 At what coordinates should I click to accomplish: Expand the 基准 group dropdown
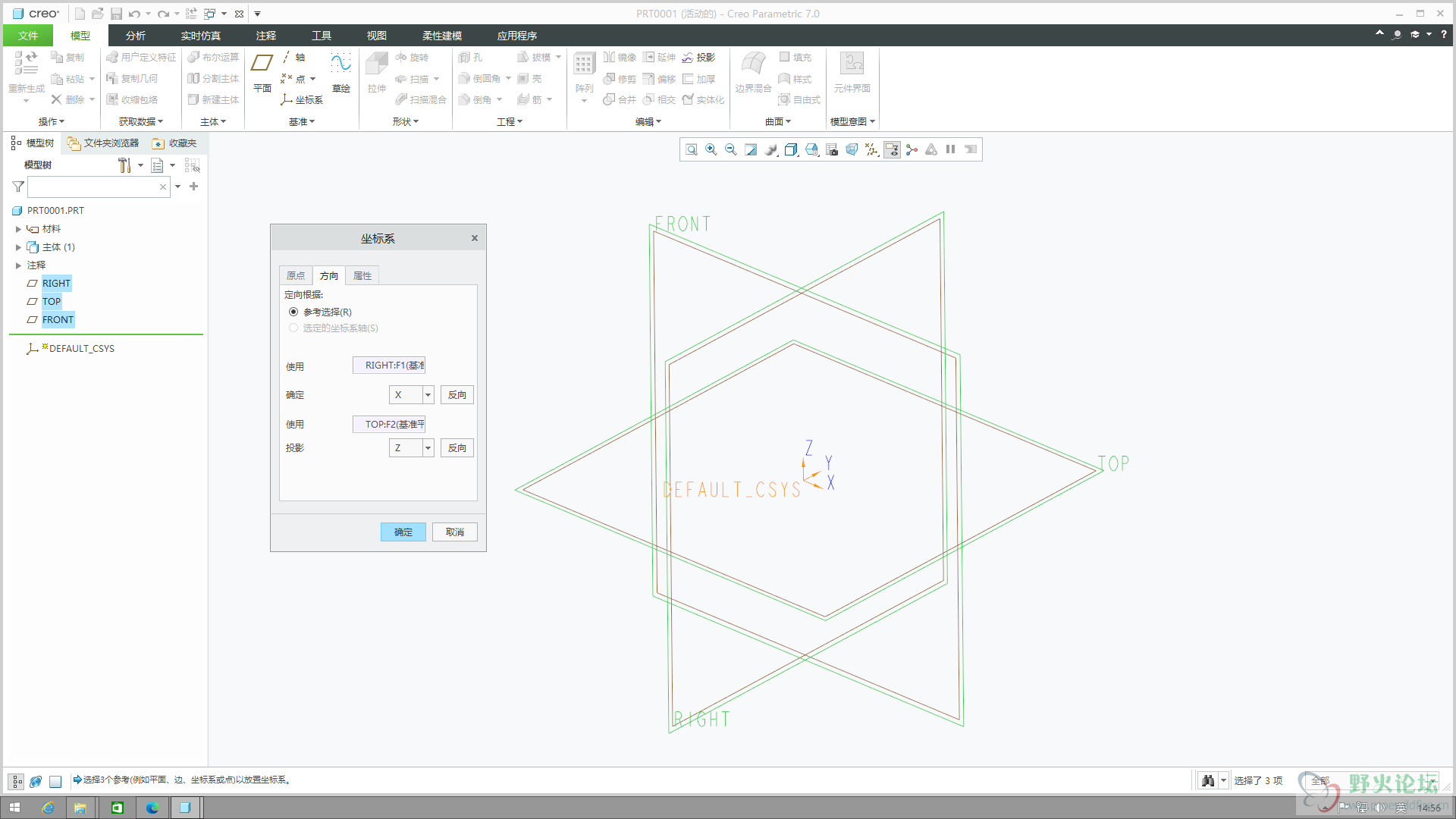[x=302, y=121]
